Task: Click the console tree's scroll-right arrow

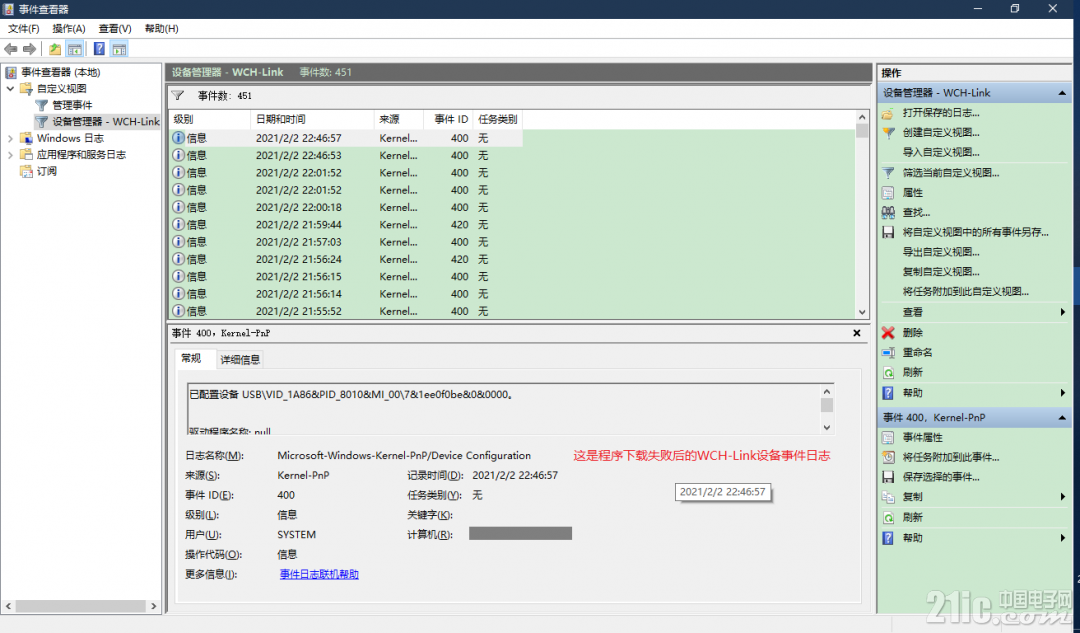Action: click(x=154, y=606)
